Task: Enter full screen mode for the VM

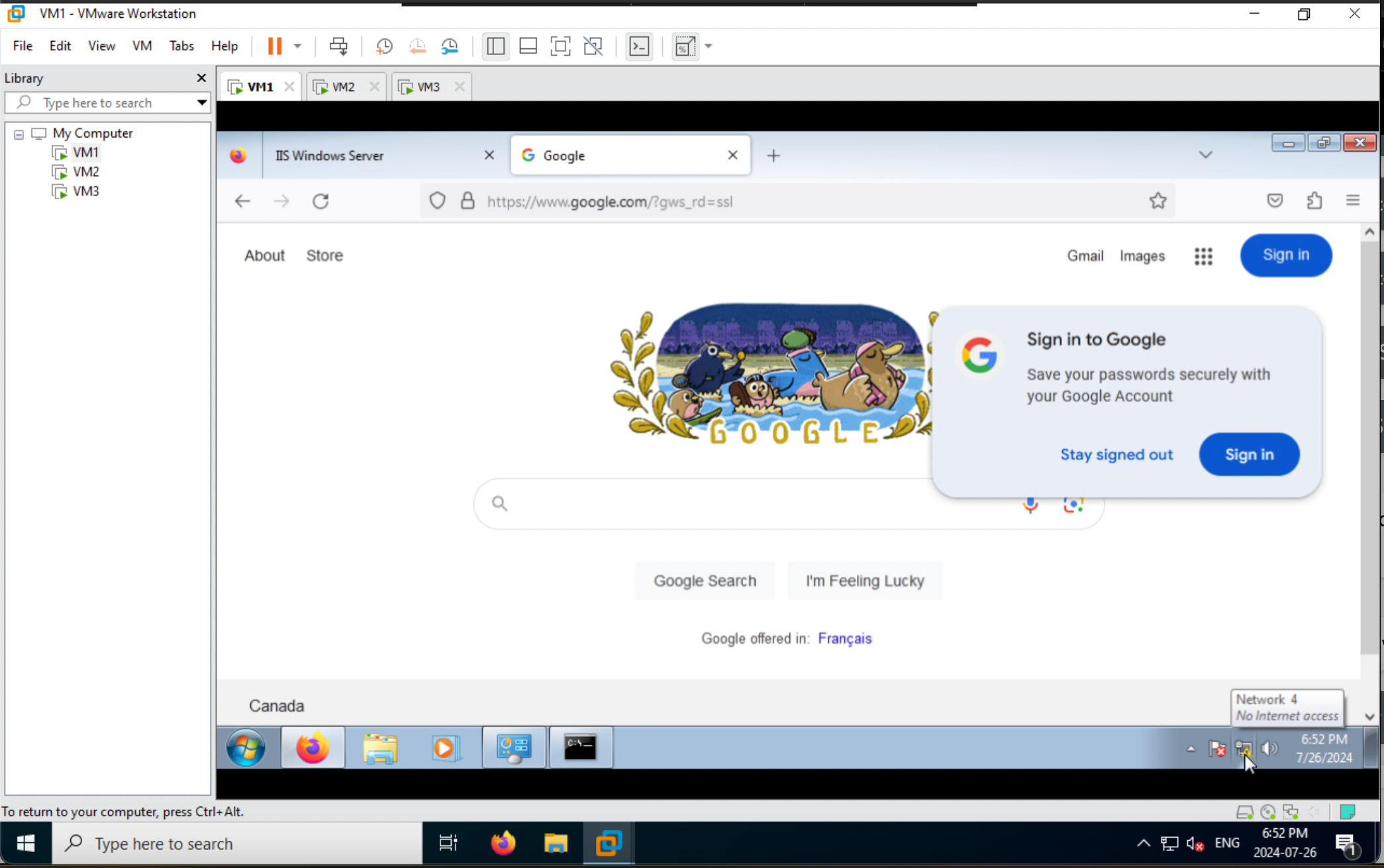Action: coord(560,46)
